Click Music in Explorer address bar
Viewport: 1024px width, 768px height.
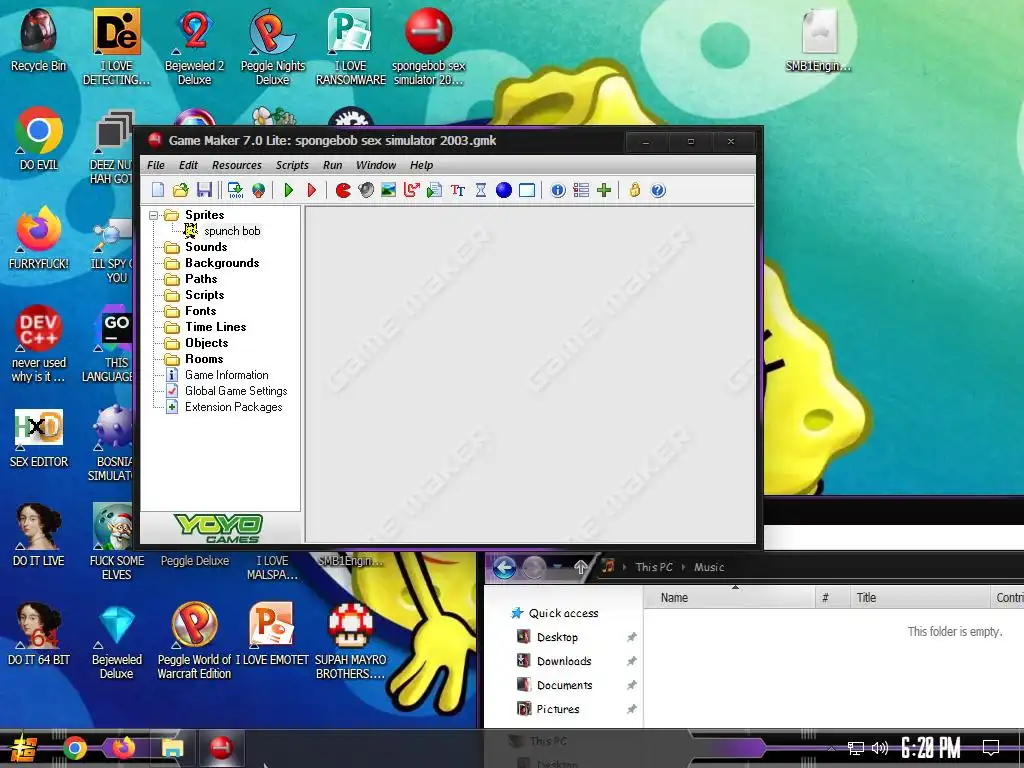(709, 567)
